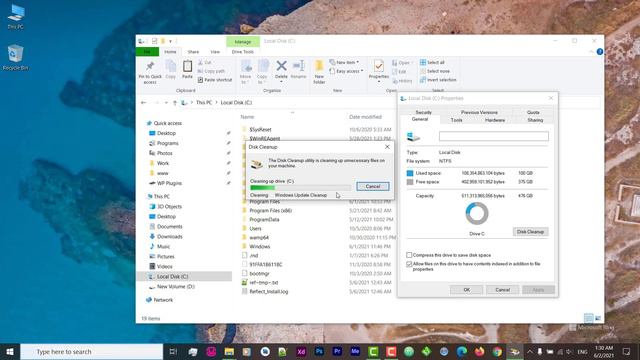
Task: Switch to the Share ribbon tab
Action: (193, 52)
